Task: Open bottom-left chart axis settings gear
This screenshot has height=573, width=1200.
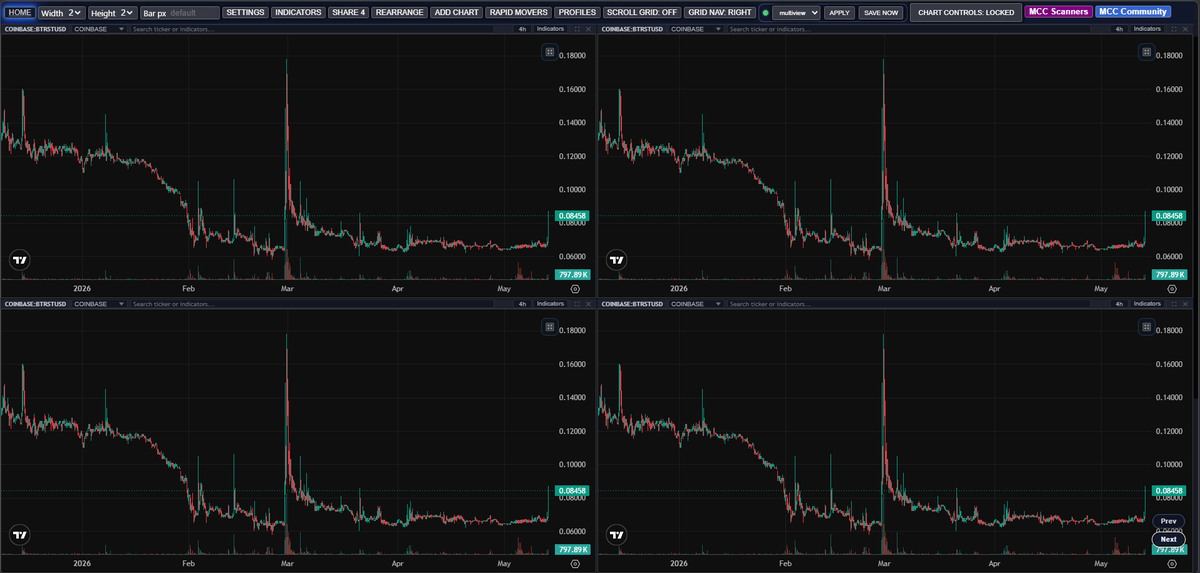Action: 574,564
